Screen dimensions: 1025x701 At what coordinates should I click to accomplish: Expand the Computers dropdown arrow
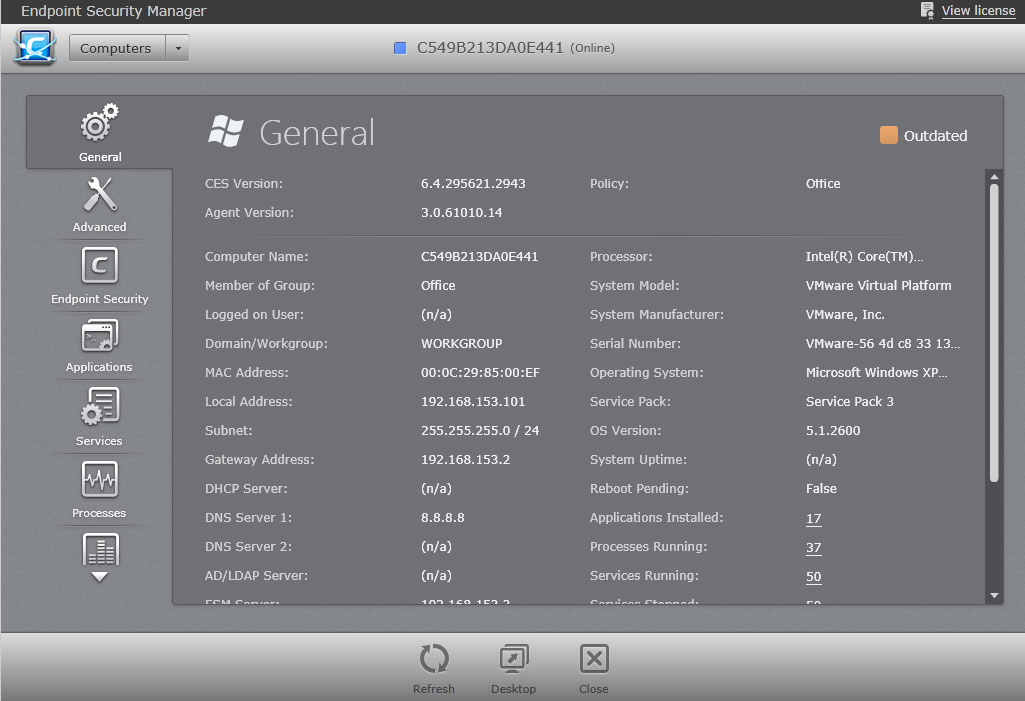tap(177, 48)
